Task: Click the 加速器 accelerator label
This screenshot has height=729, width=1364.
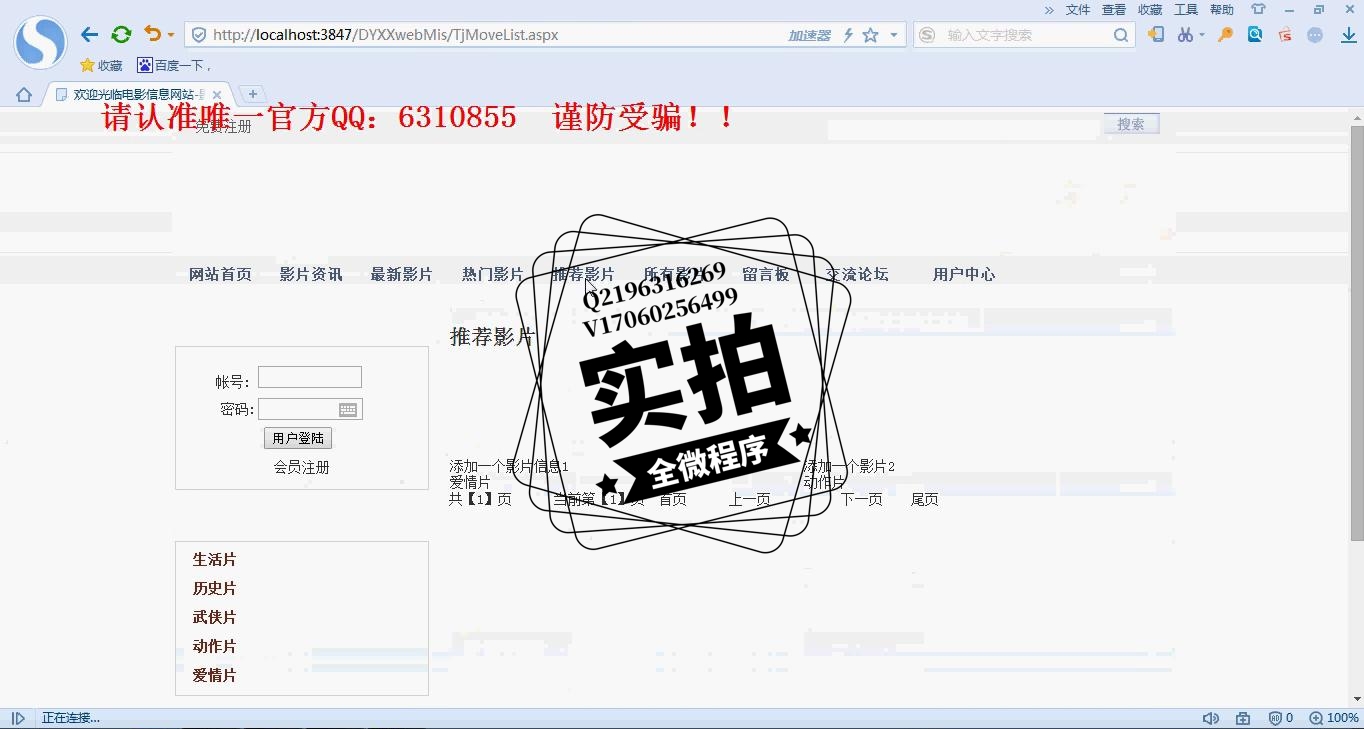Action: 809,35
